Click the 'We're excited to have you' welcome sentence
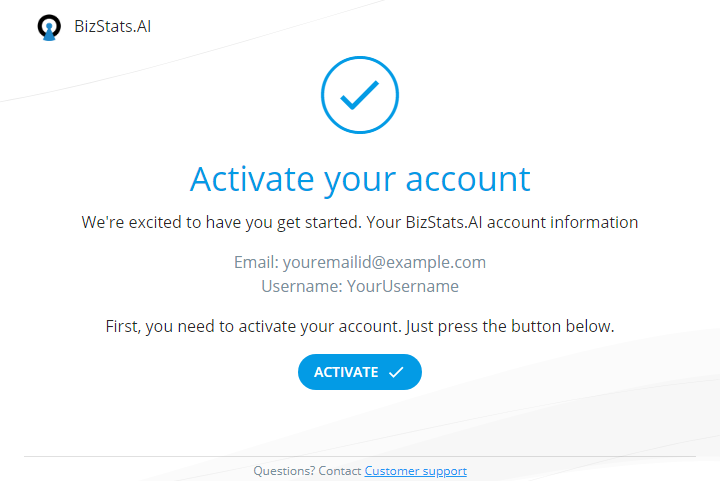Viewport: 720px width, 481px height. (x=360, y=223)
